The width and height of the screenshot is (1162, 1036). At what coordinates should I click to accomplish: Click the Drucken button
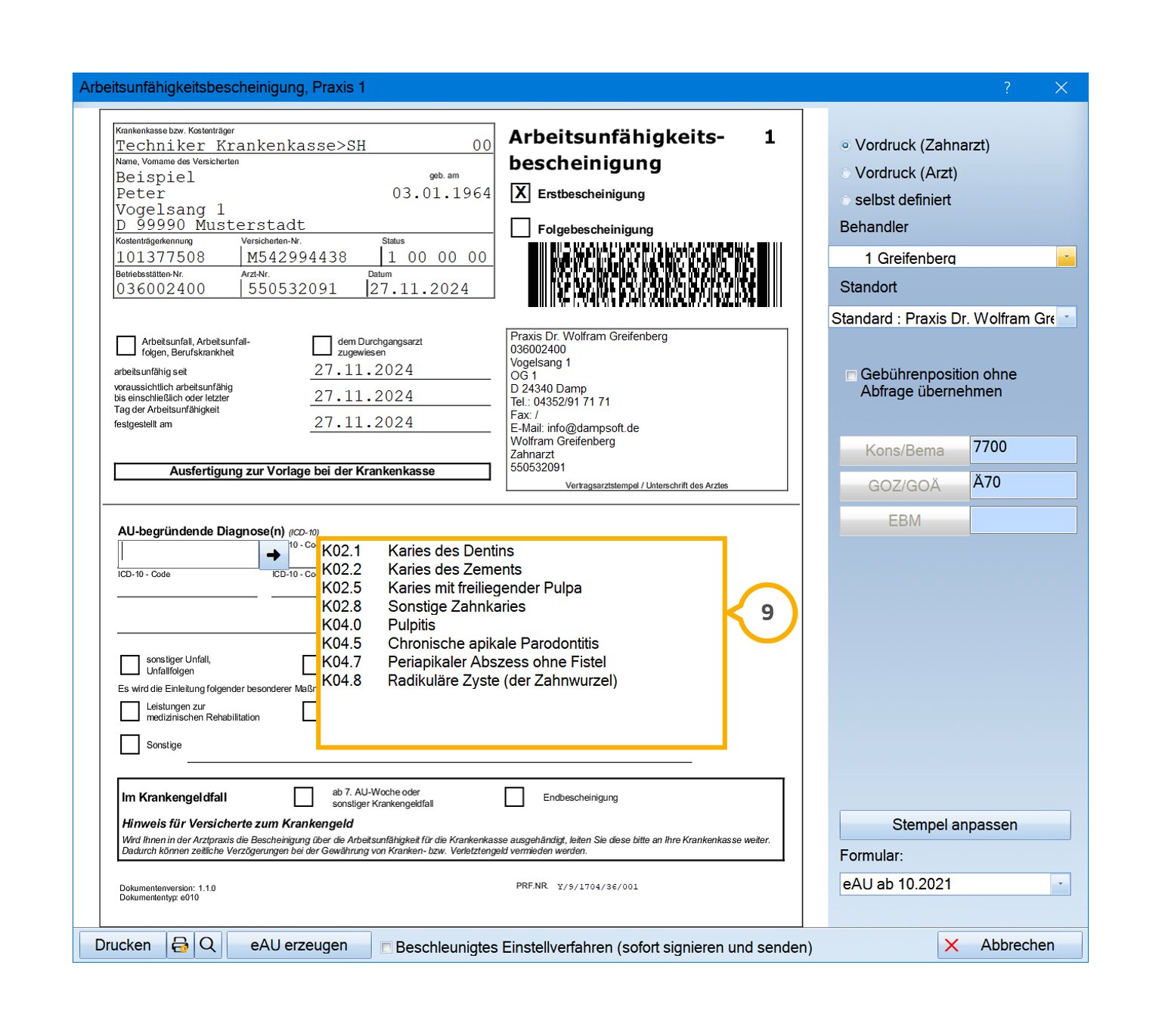122,945
